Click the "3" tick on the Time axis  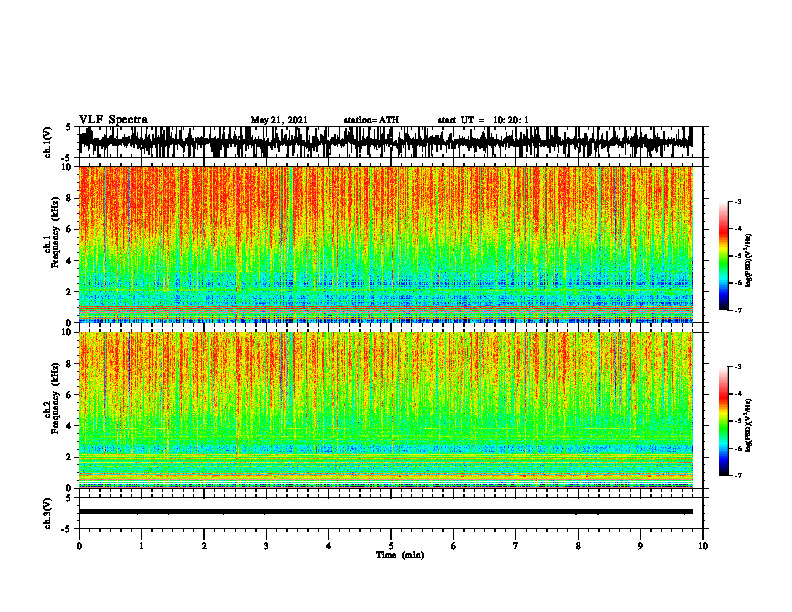pos(266,546)
